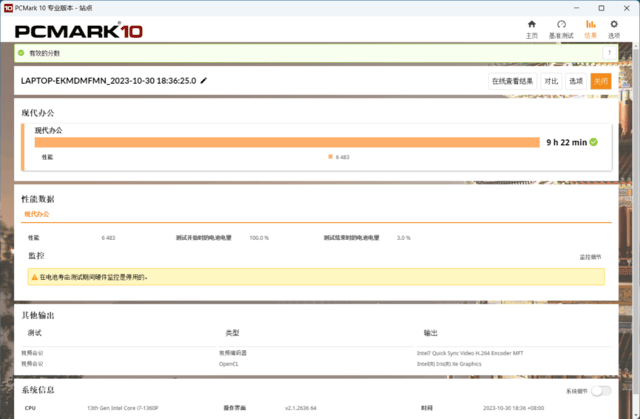Click the PCMark title bar app icon
This screenshot has width=640, height=419.
pos(8,8)
